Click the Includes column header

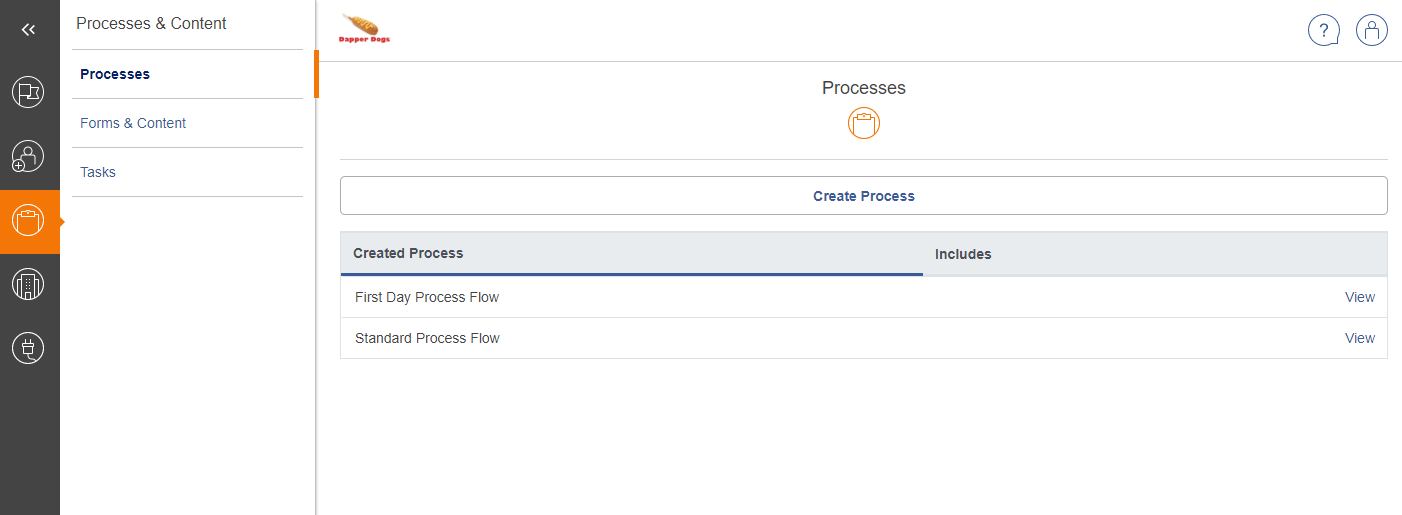pos(963,254)
